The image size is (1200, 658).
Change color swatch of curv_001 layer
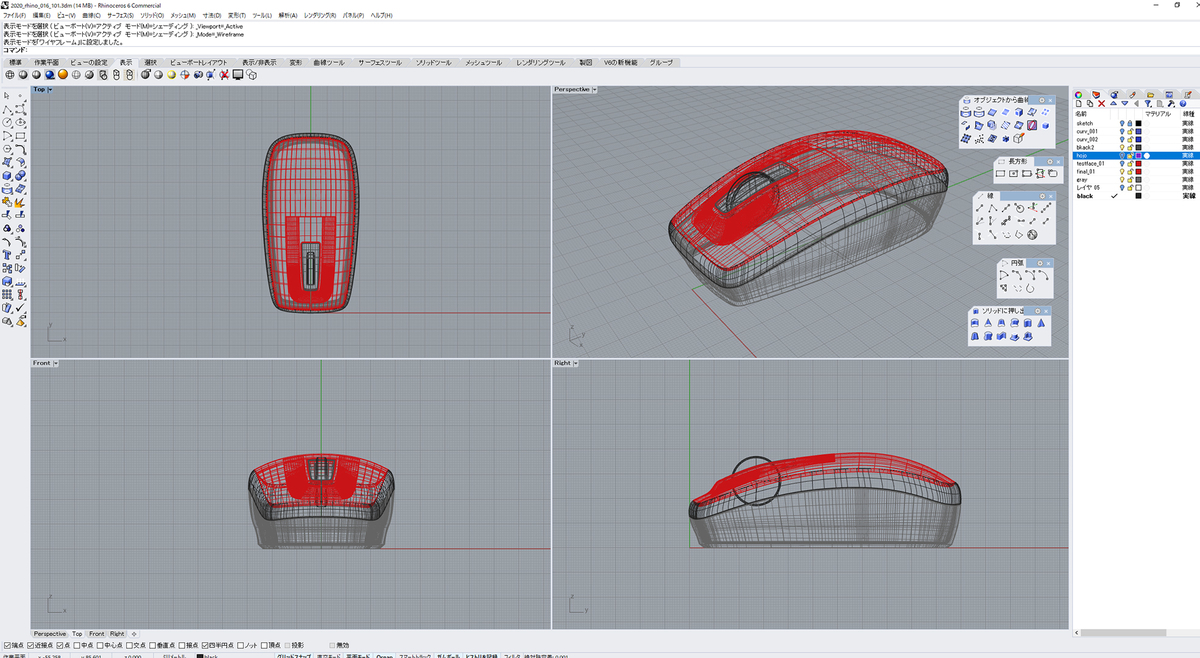click(x=1138, y=131)
